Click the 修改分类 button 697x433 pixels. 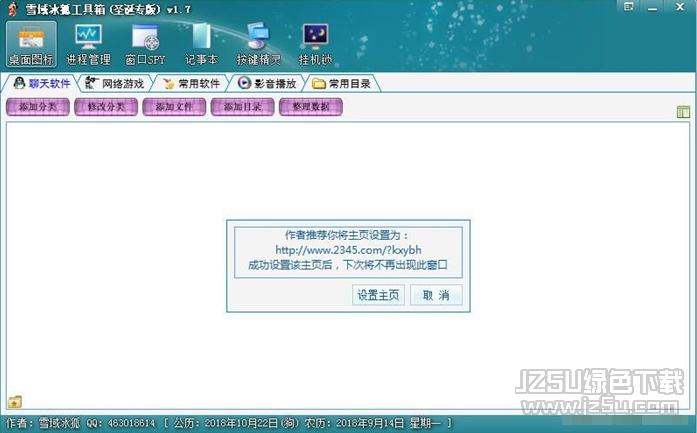coord(106,107)
